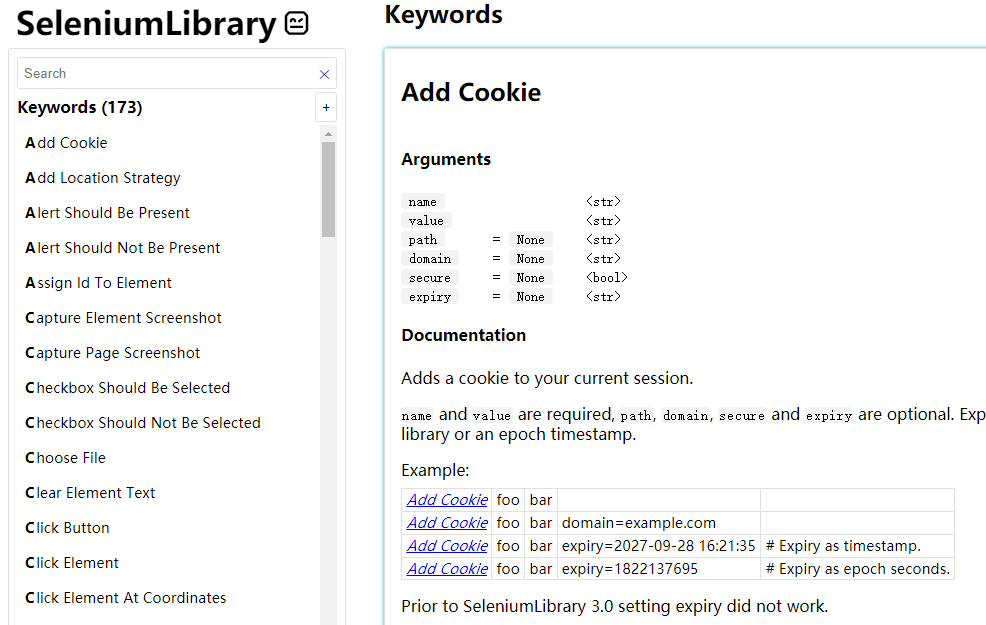The height and width of the screenshot is (625, 986).
Task: Click Add Cookie link in epoch seconds row
Action: [x=447, y=569]
